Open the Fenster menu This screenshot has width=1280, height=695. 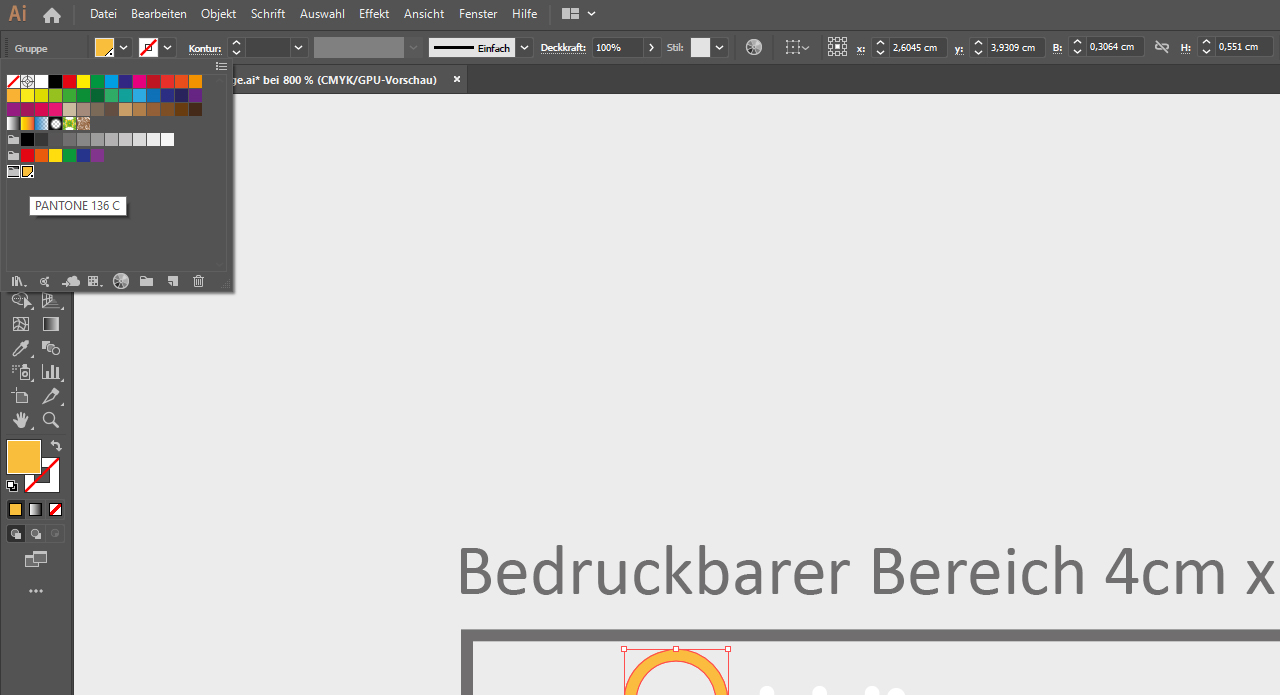click(478, 14)
